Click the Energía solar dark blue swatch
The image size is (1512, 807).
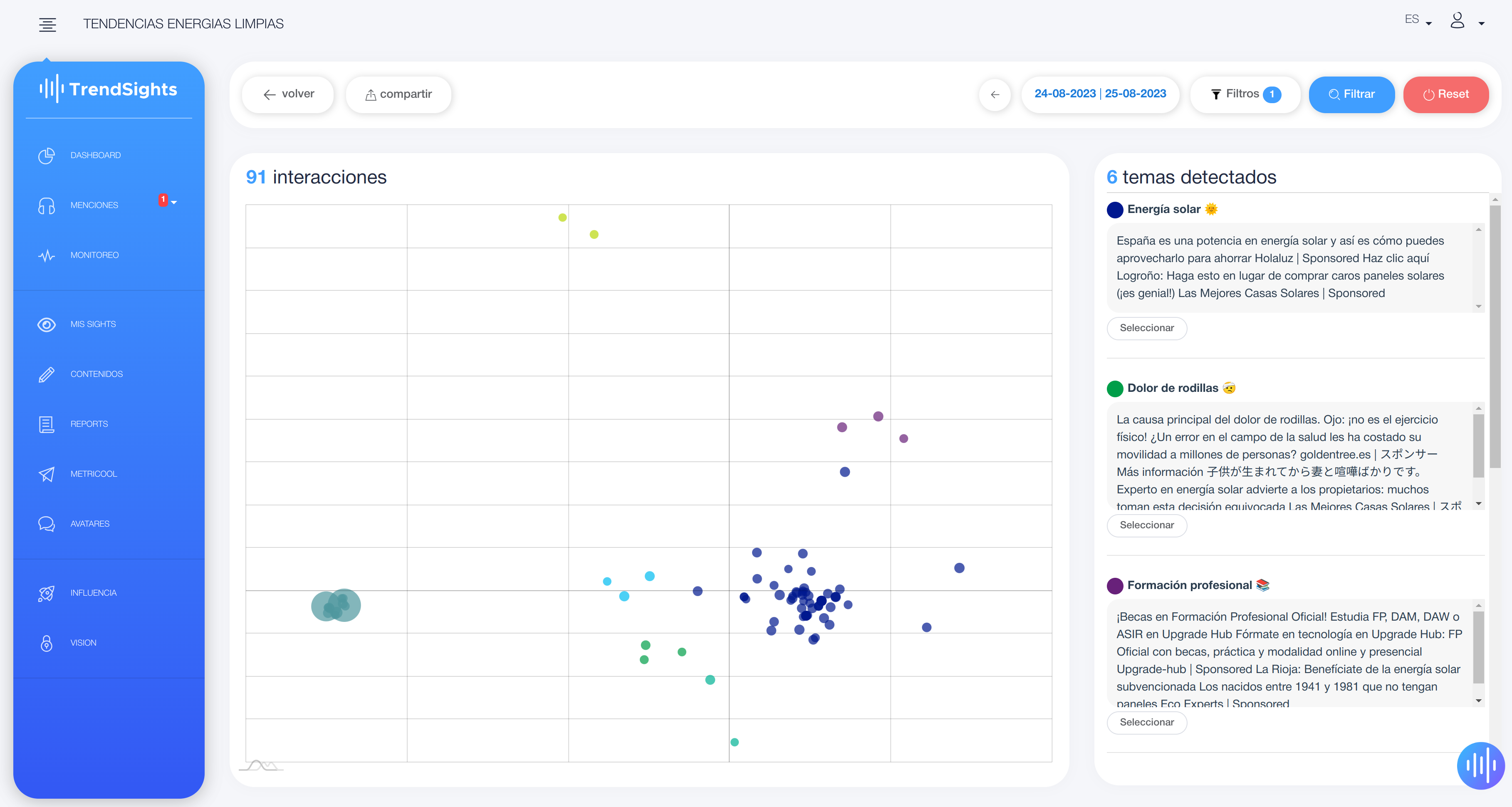pos(1115,210)
